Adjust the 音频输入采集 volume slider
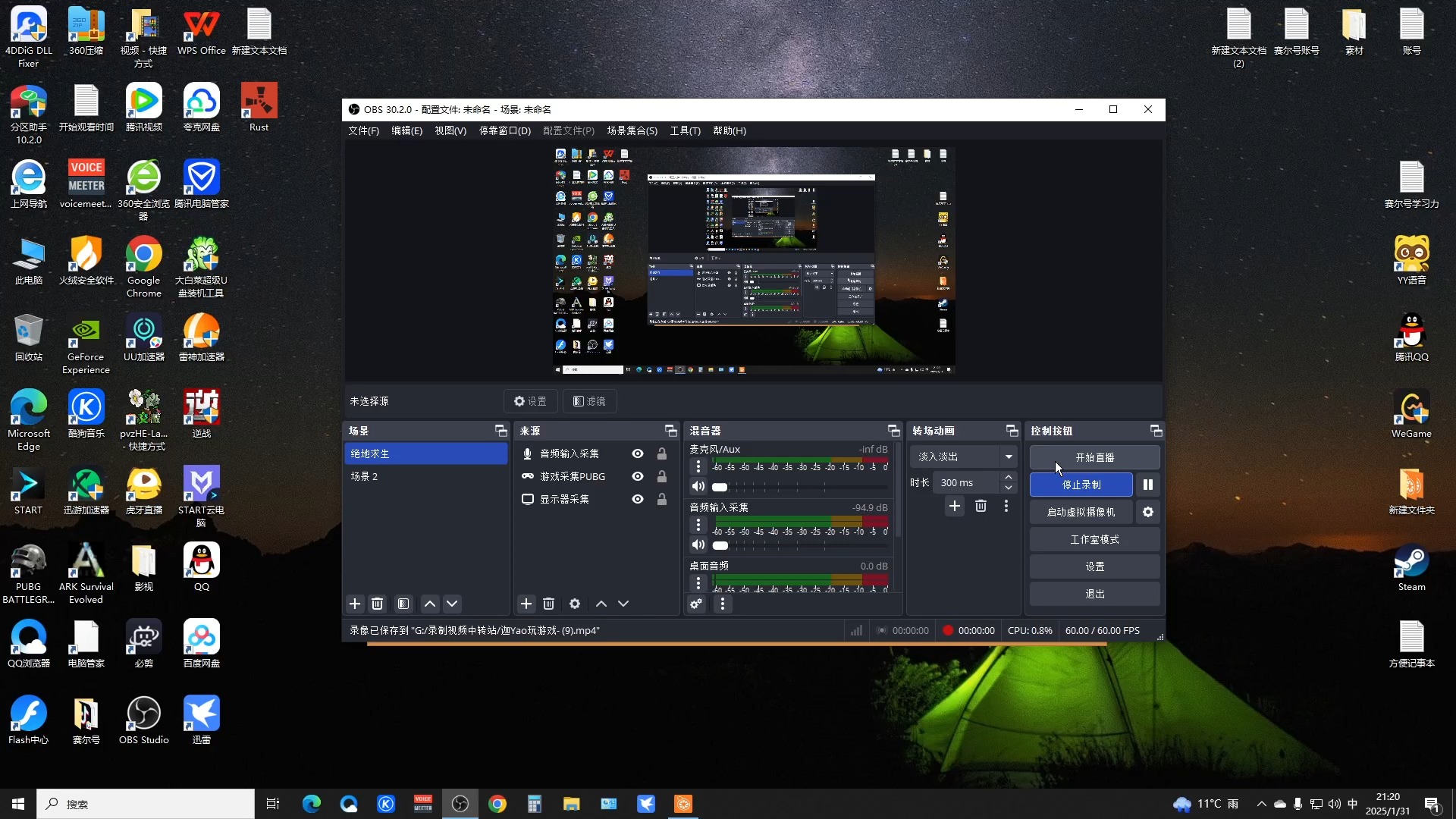The height and width of the screenshot is (819, 1456). (800, 545)
